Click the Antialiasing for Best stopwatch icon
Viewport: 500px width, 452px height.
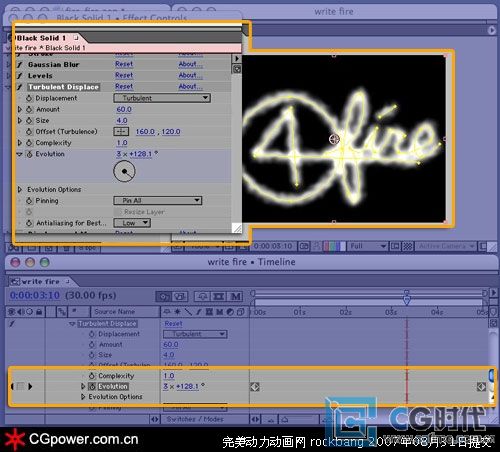tap(29, 223)
